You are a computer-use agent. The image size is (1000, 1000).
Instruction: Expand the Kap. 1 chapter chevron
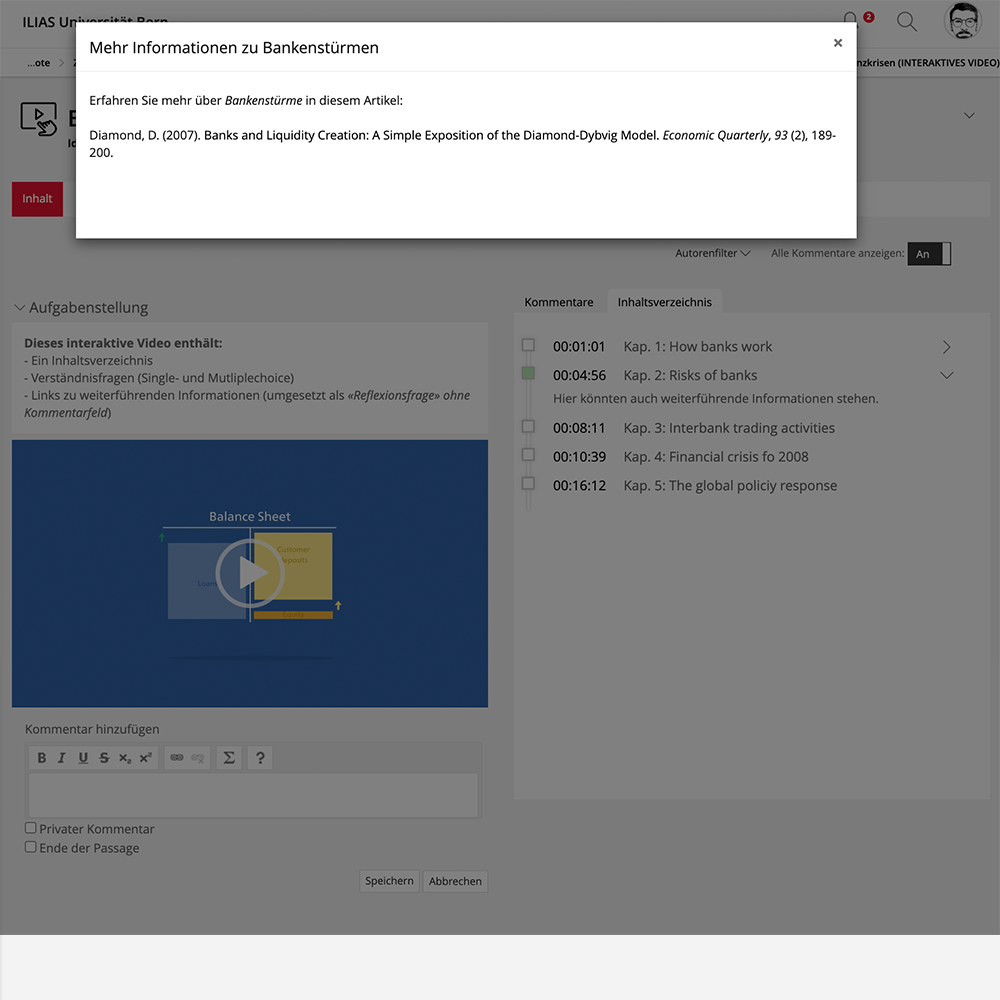tap(946, 347)
